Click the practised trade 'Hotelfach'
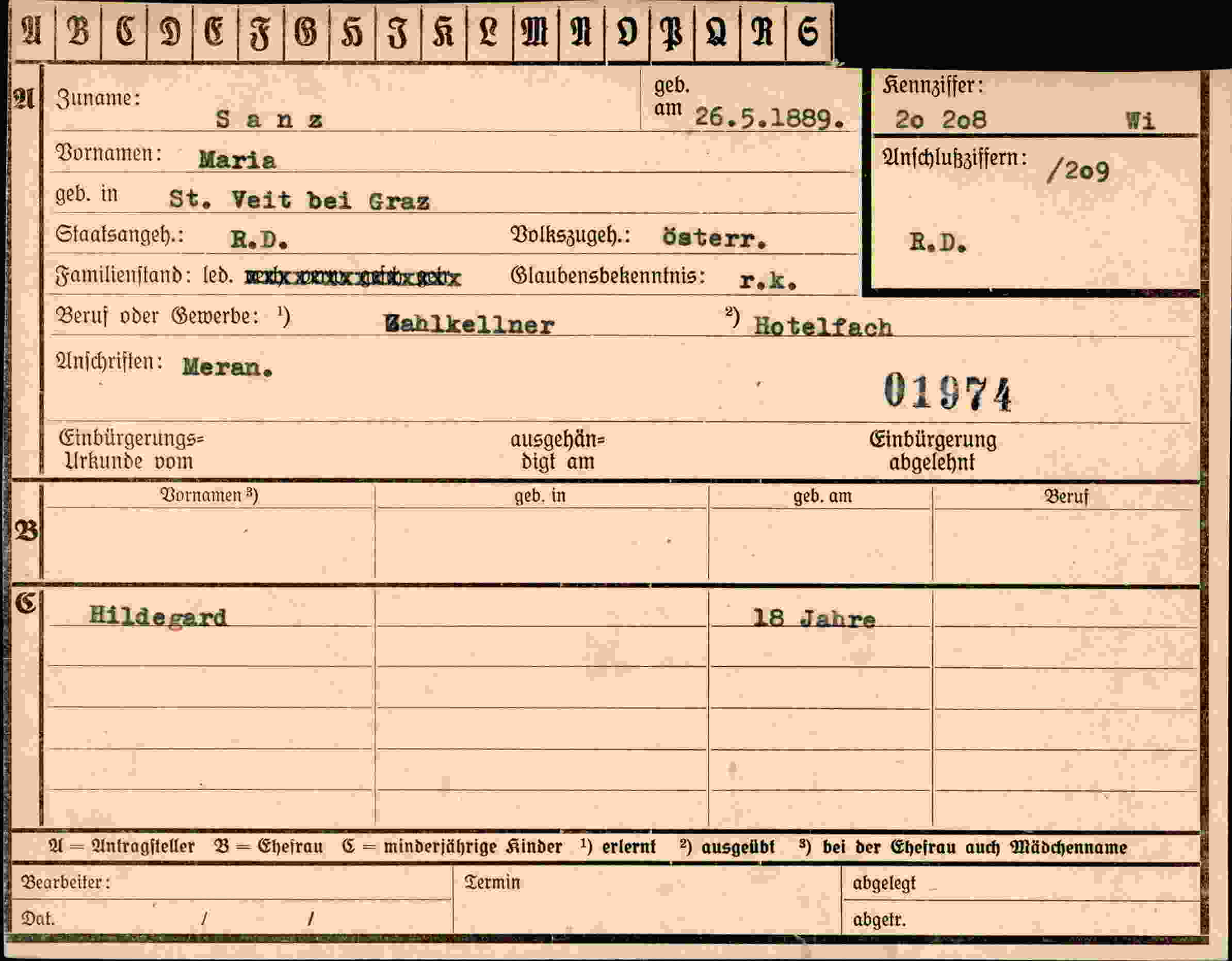 click(x=823, y=327)
